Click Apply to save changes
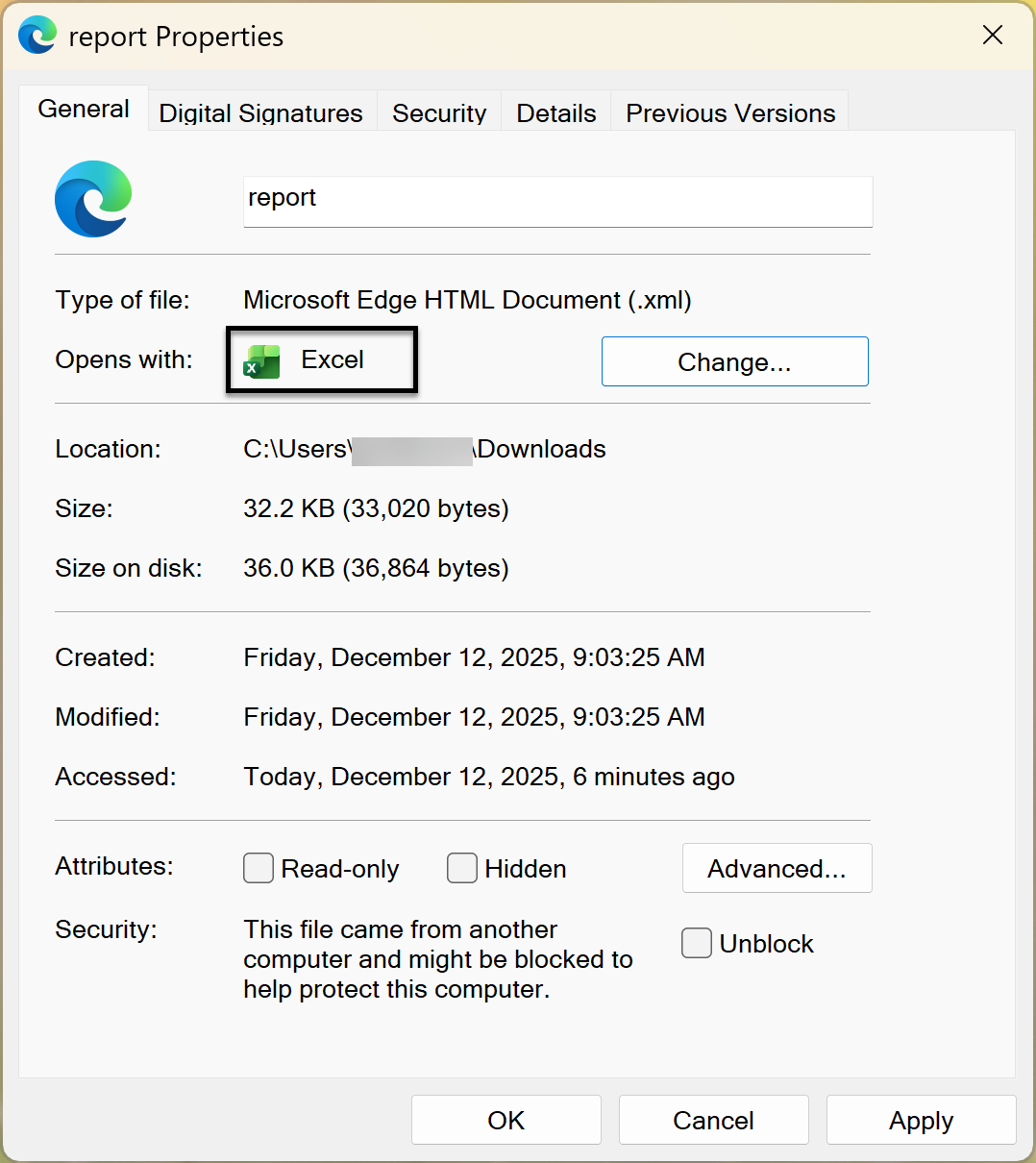1036x1163 pixels. pyautogui.click(x=921, y=1120)
